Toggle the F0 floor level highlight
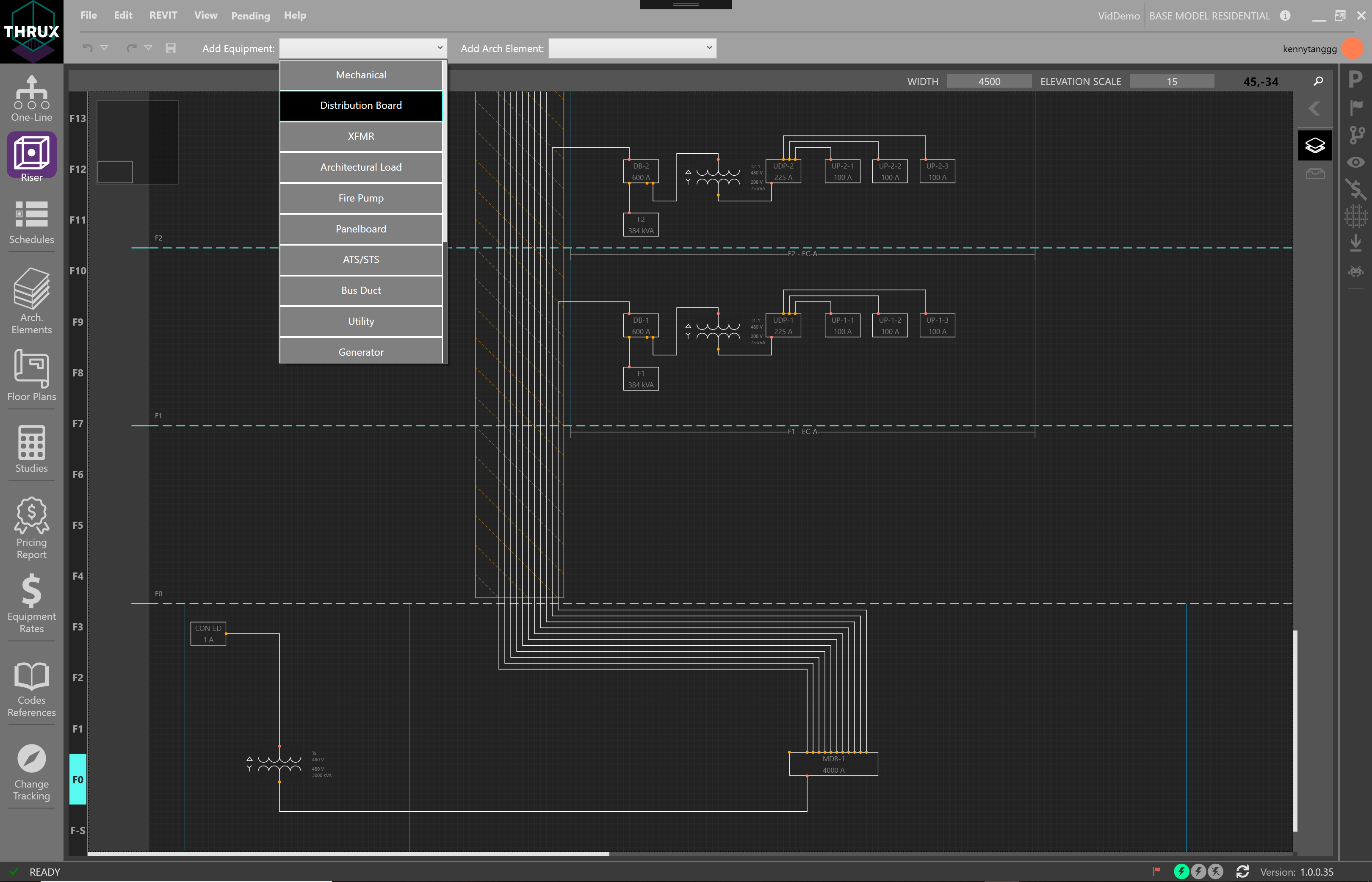The width and height of the screenshot is (1372, 882). [78, 779]
